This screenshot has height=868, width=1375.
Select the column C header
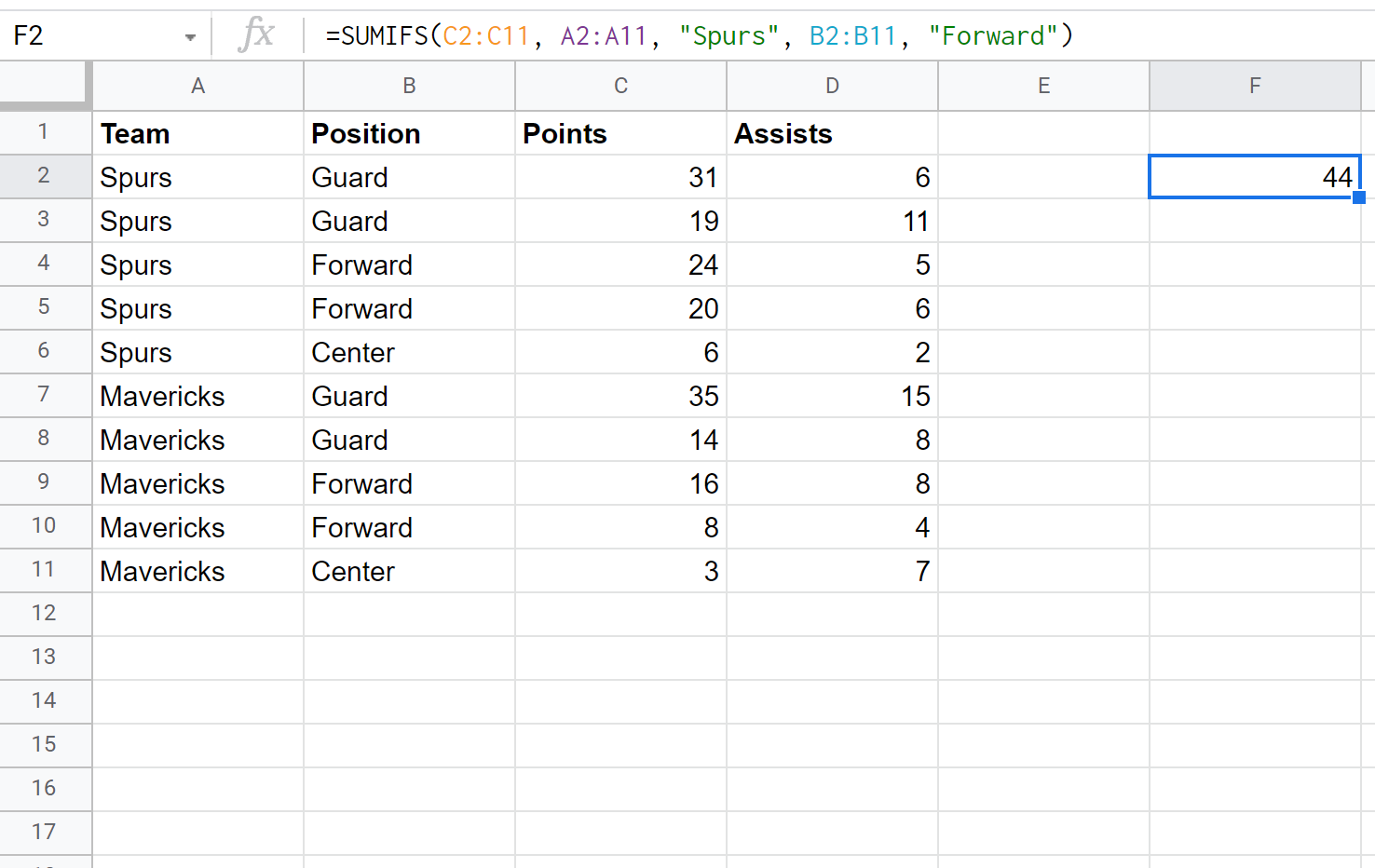620,87
